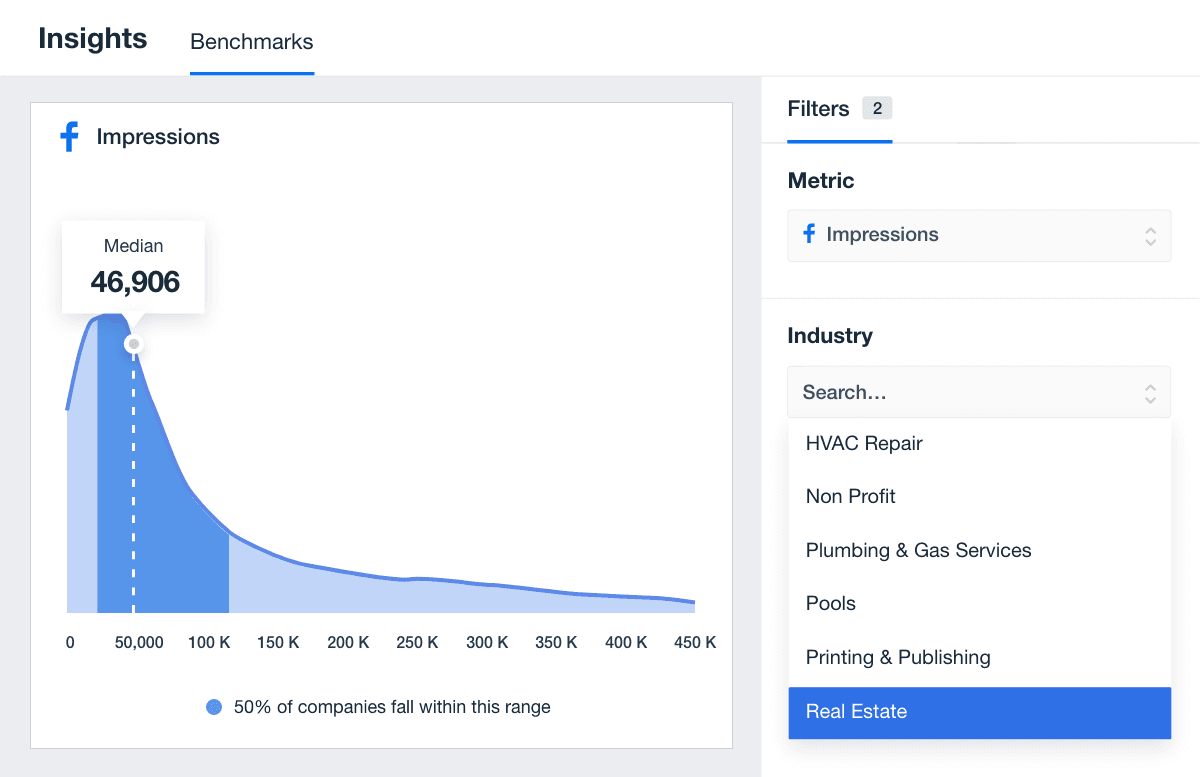Viewport: 1200px width, 777px height.
Task: Click the Insights page heading
Action: (93, 39)
